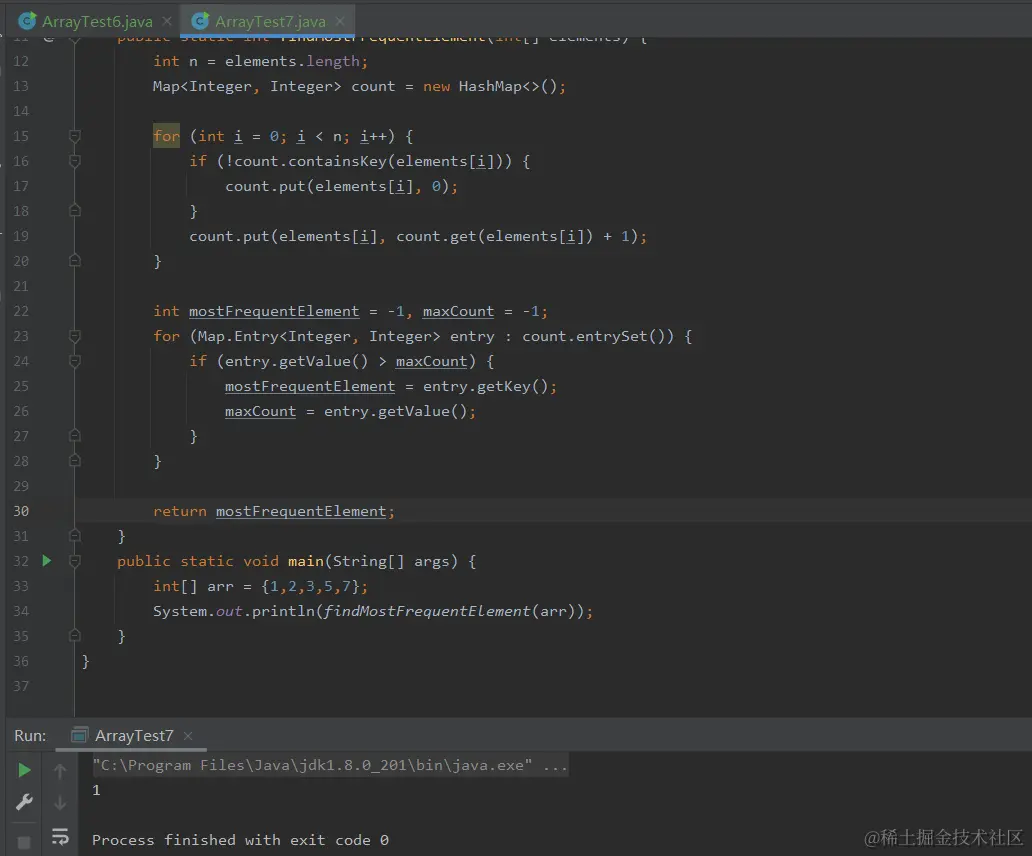Click 'entry.getKey()' on line 25
Viewport: 1032px width, 856px height.
tap(486, 386)
